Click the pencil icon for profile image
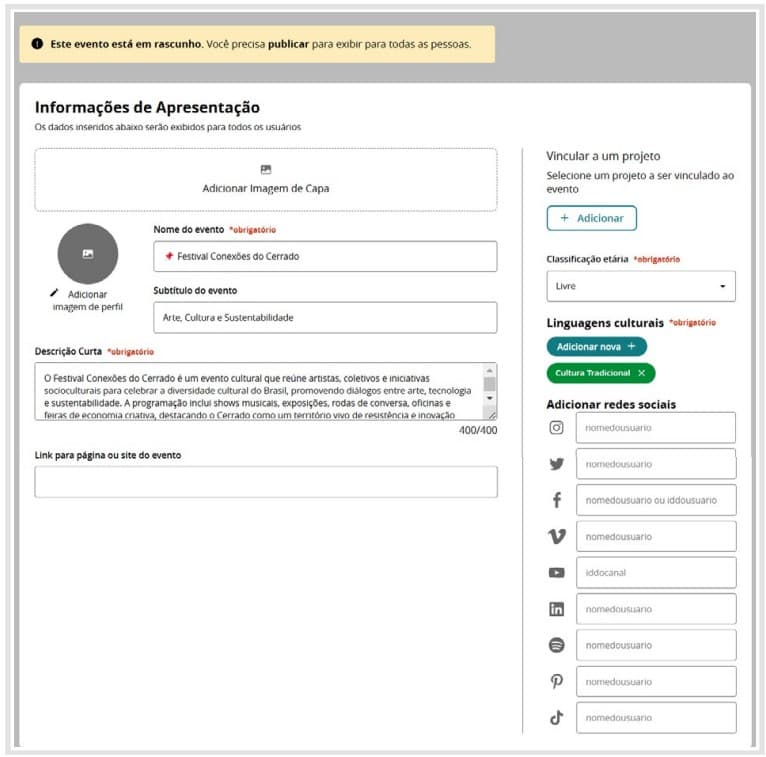Viewport: 766px width, 757px height. click(54, 294)
